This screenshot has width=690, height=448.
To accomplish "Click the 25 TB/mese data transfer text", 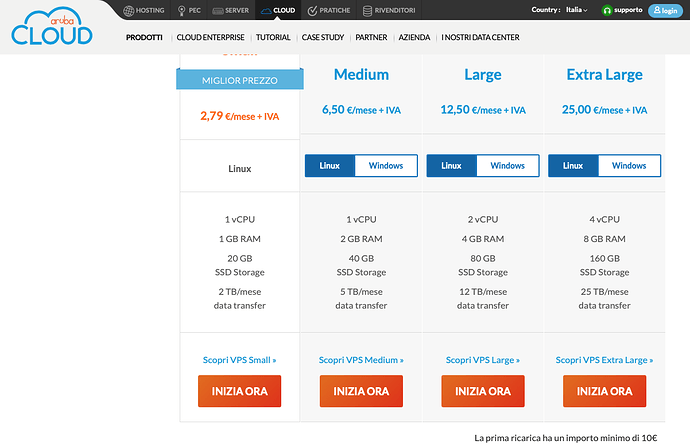I will (604, 298).
